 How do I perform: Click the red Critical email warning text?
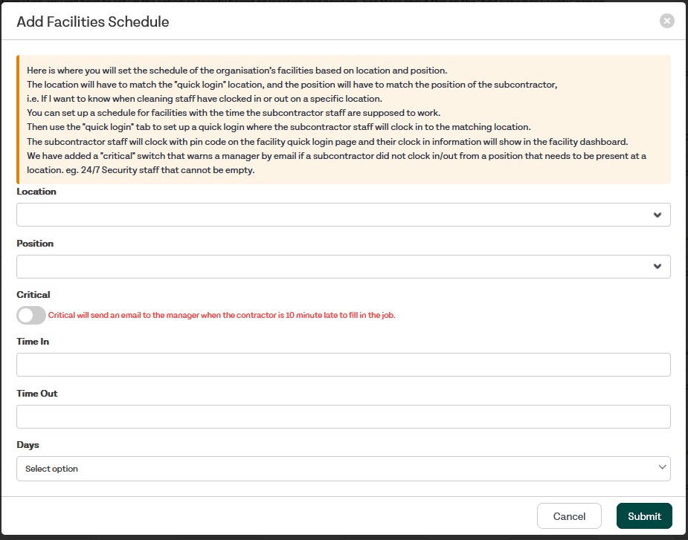pos(222,315)
